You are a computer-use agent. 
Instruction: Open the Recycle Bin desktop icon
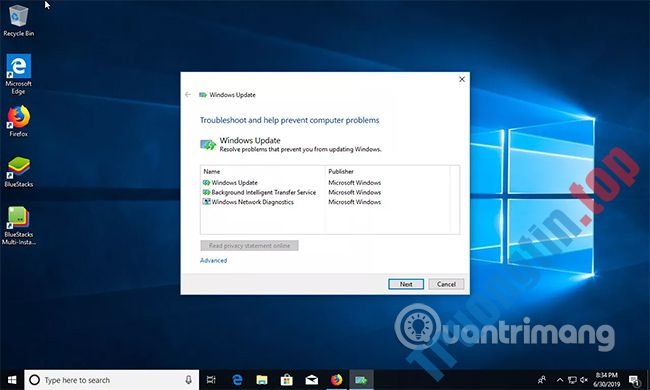point(18,21)
